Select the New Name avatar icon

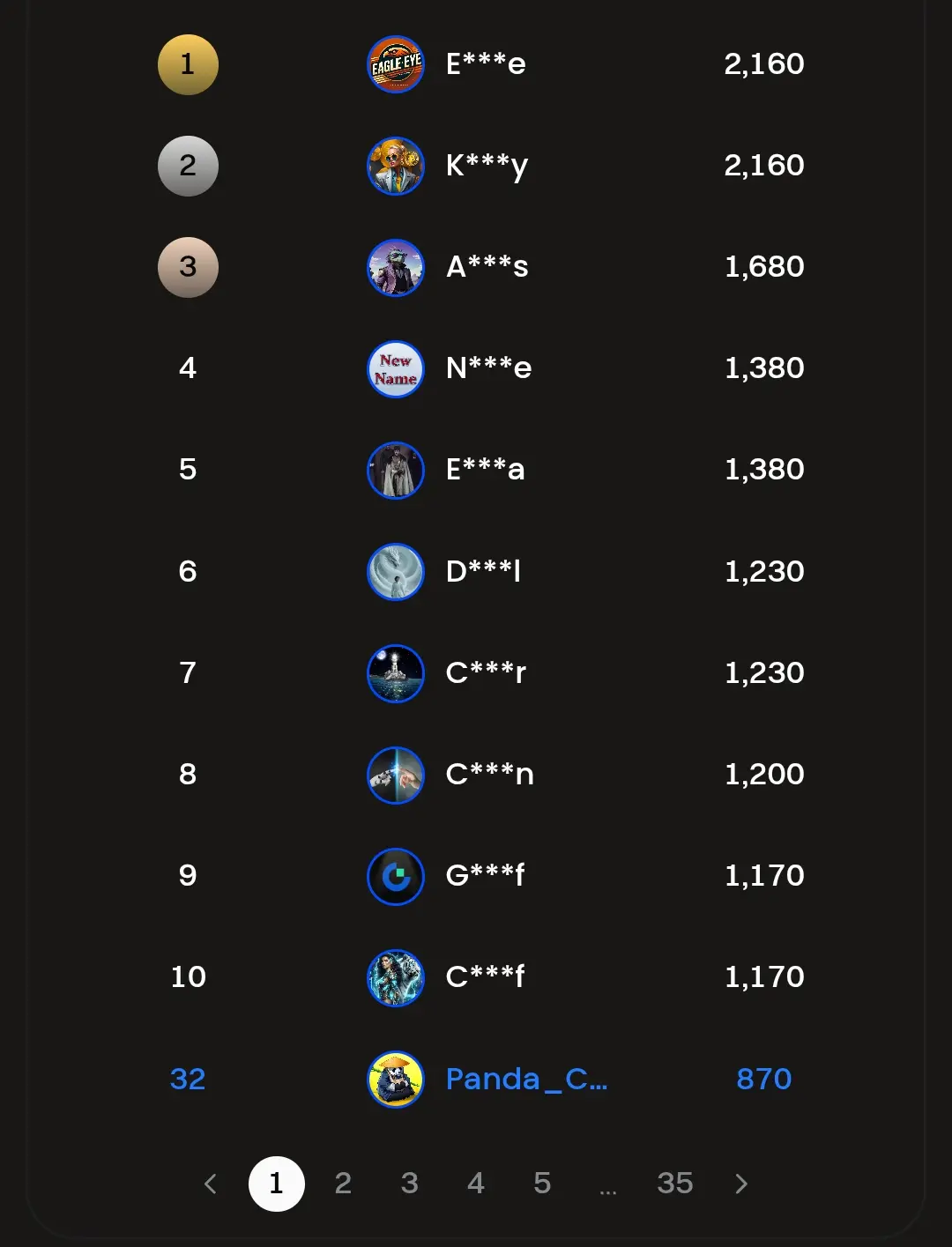pyautogui.click(x=396, y=368)
